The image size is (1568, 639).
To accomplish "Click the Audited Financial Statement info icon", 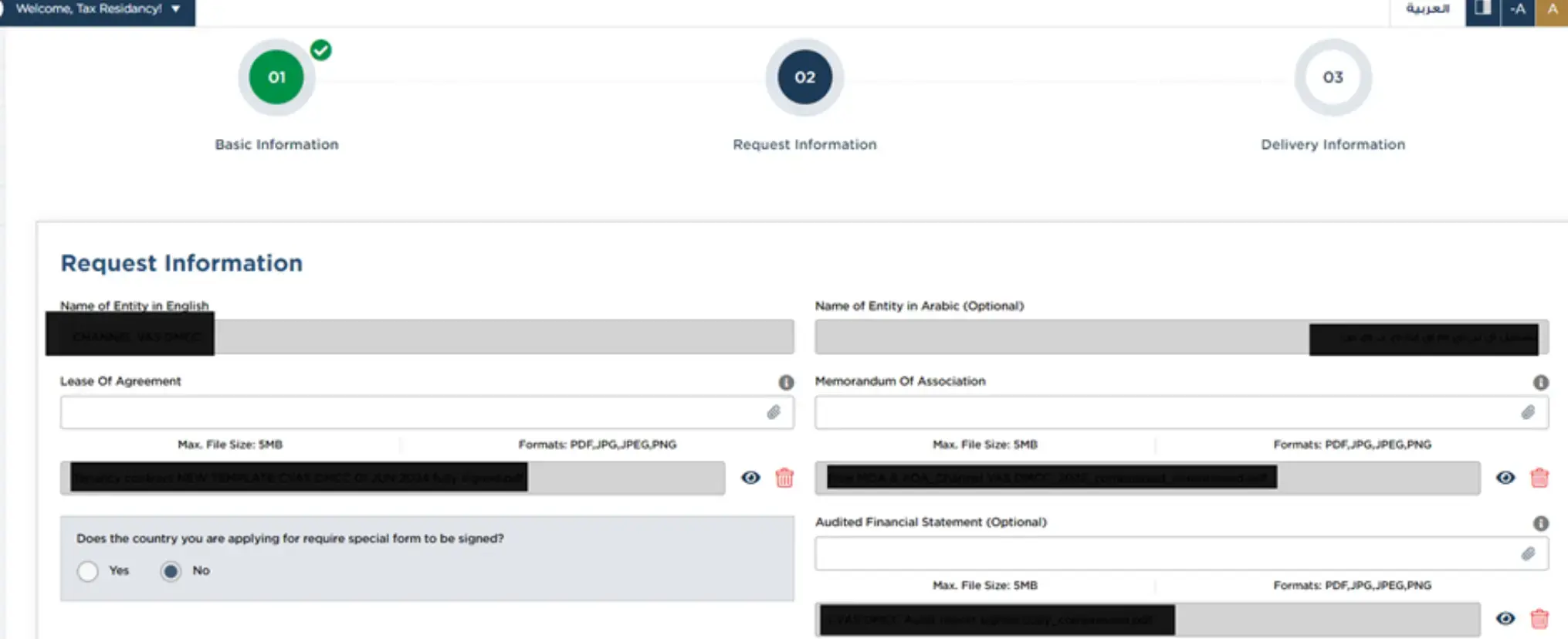I will point(1540,523).
